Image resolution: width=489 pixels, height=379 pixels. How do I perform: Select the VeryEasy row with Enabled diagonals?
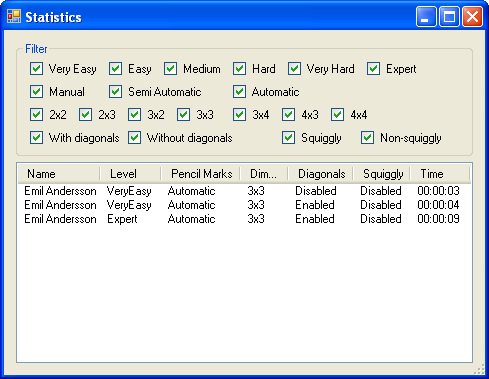(x=244, y=205)
